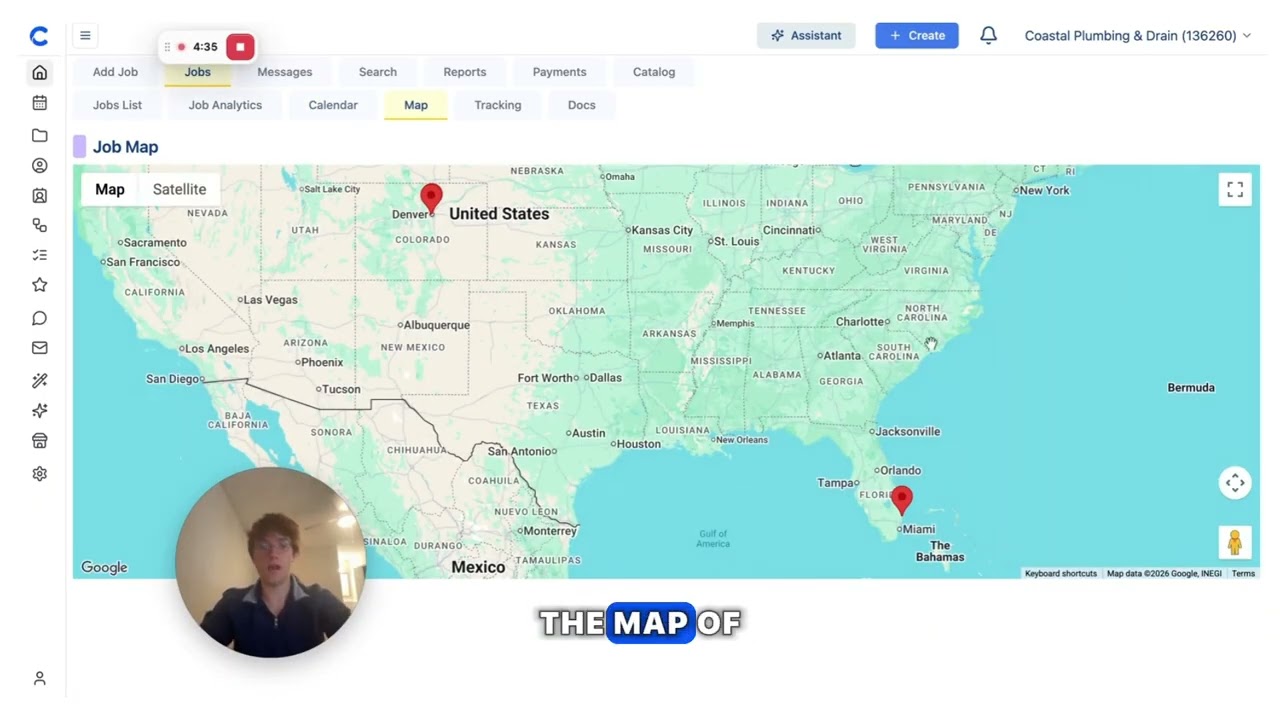Click the Albuquerque label on the map

click(437, 325)
